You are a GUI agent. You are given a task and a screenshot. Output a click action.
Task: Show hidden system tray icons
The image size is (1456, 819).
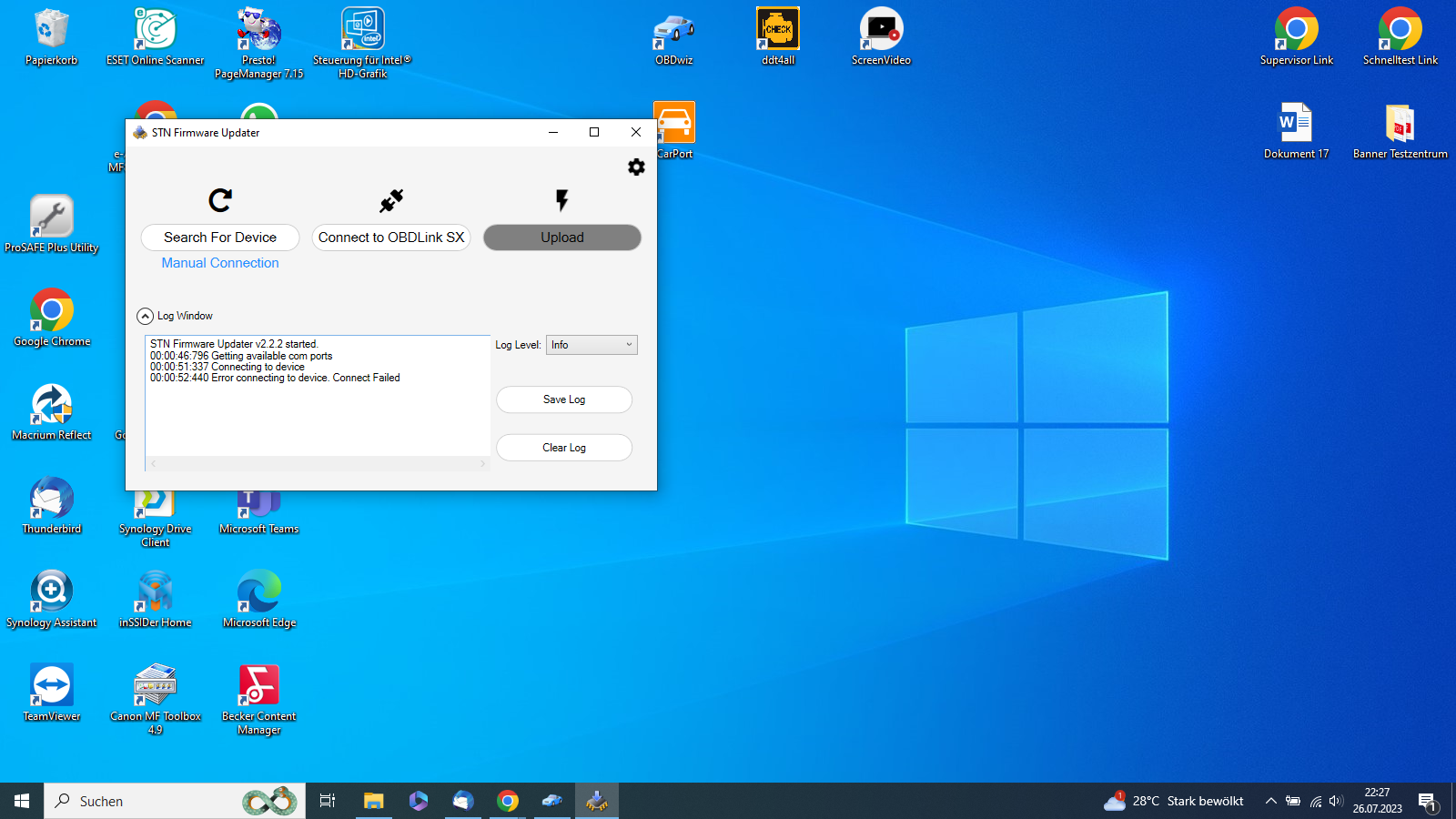pyautogui.click(x=1271, y=801)
